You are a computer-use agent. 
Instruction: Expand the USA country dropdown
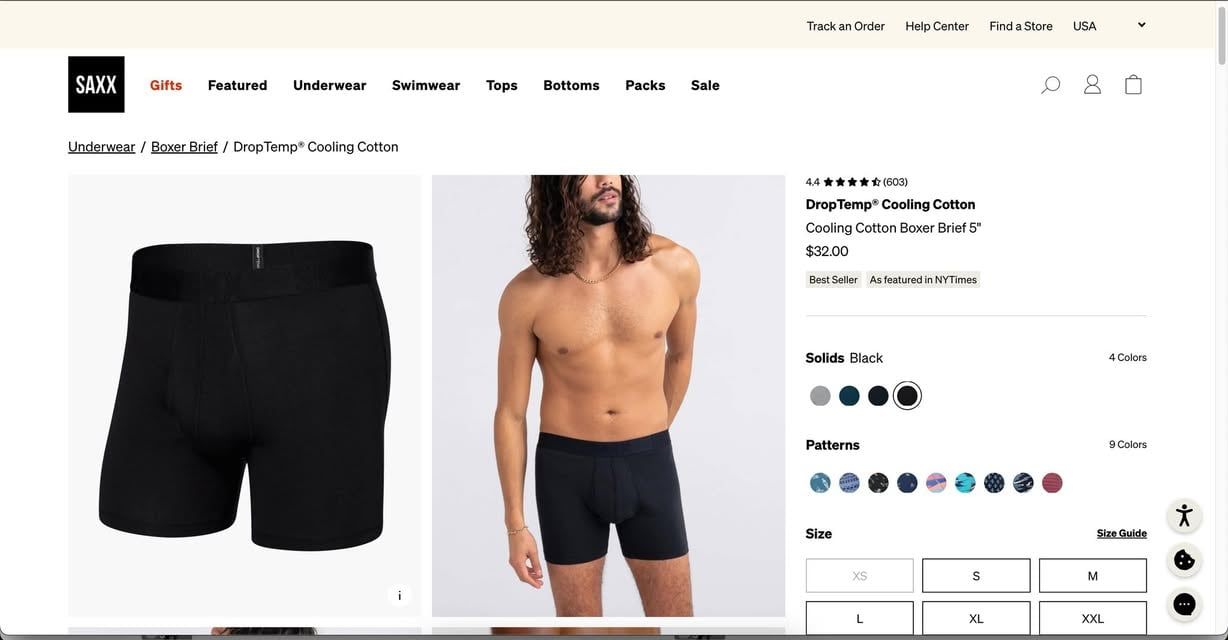click(x=1109, y=26)
